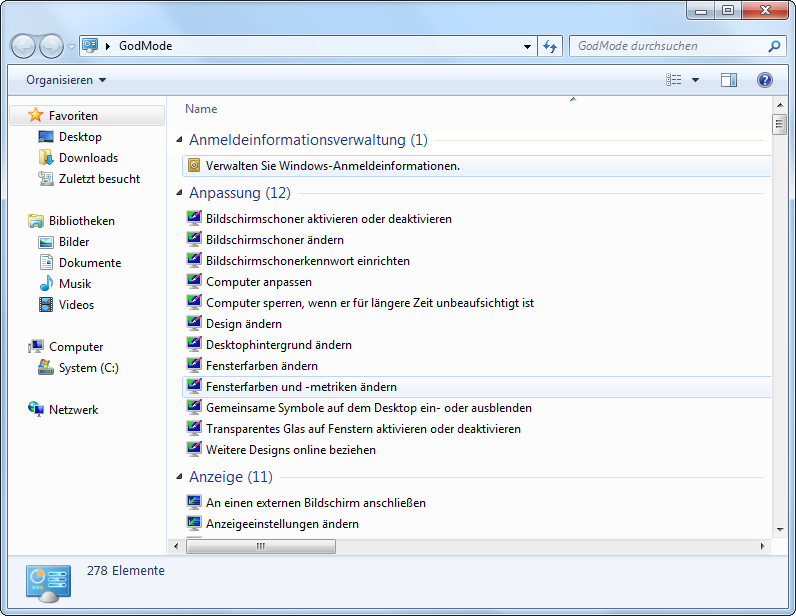Click the back navigation arrow button
Image resolution: width=796 pixels, height=616 pixels.
23,47
